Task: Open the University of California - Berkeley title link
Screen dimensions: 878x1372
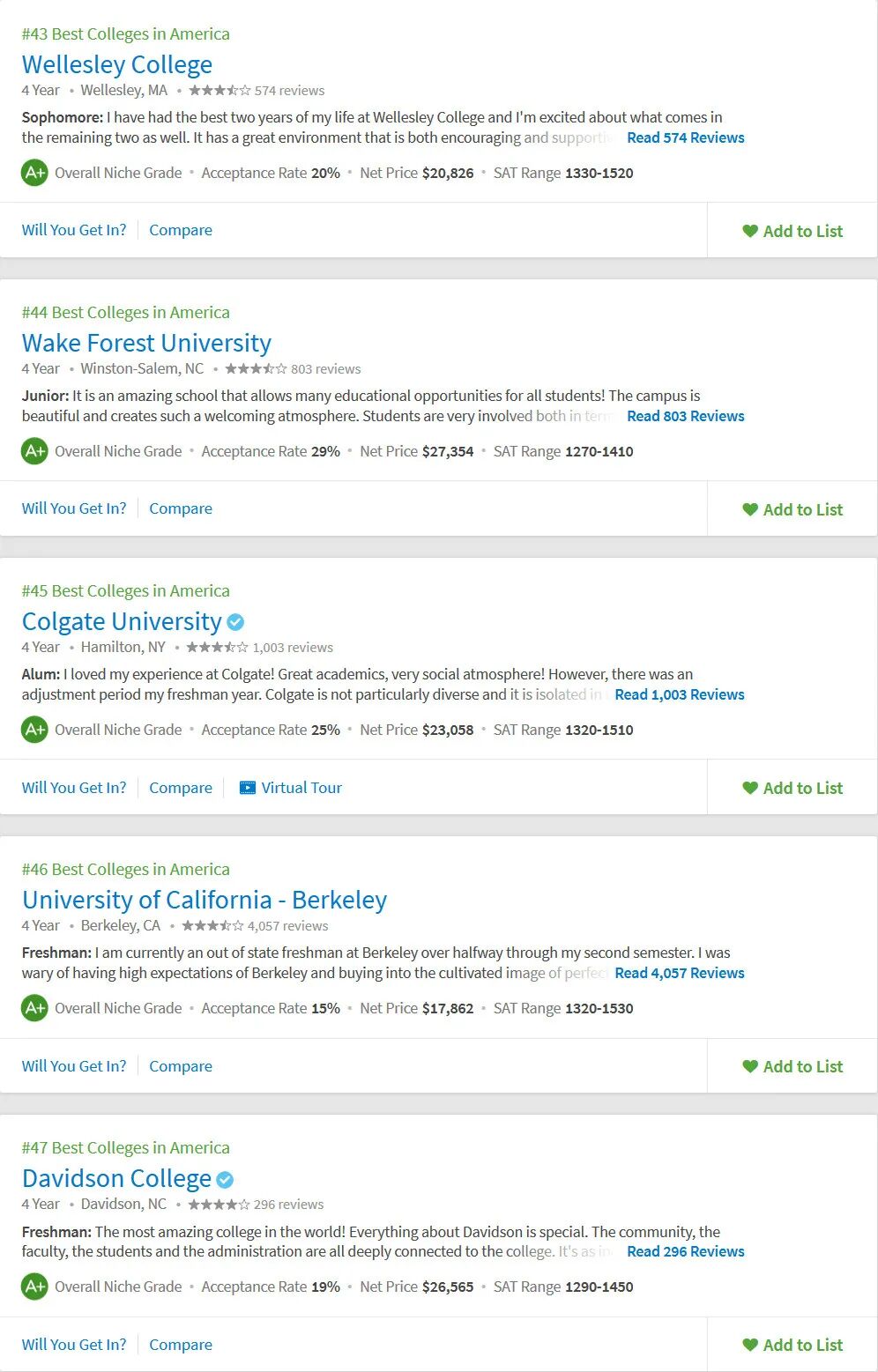Action: pyautogui.click(x=205, y=900)
